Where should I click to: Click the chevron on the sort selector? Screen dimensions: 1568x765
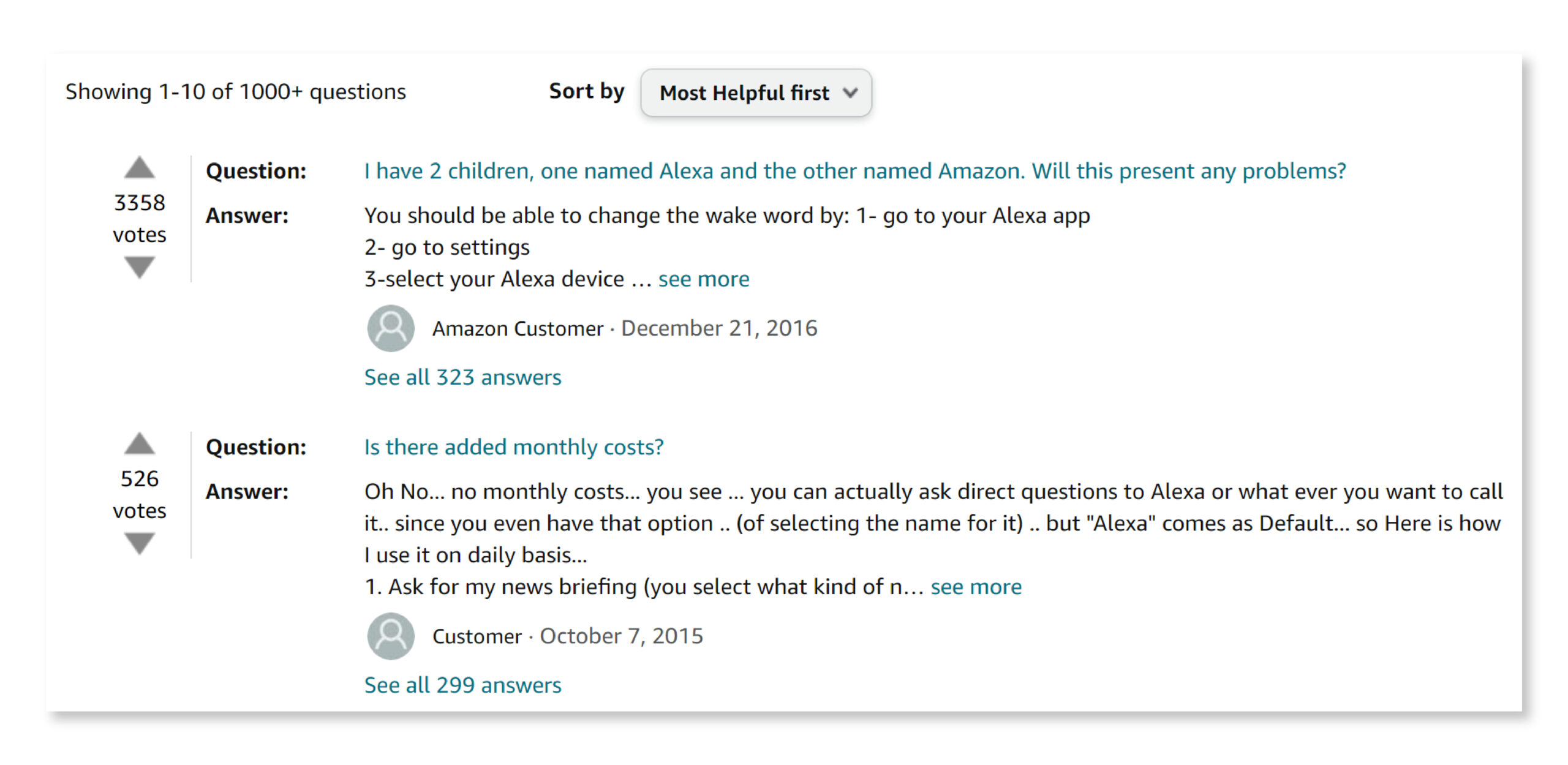point(851,94)
